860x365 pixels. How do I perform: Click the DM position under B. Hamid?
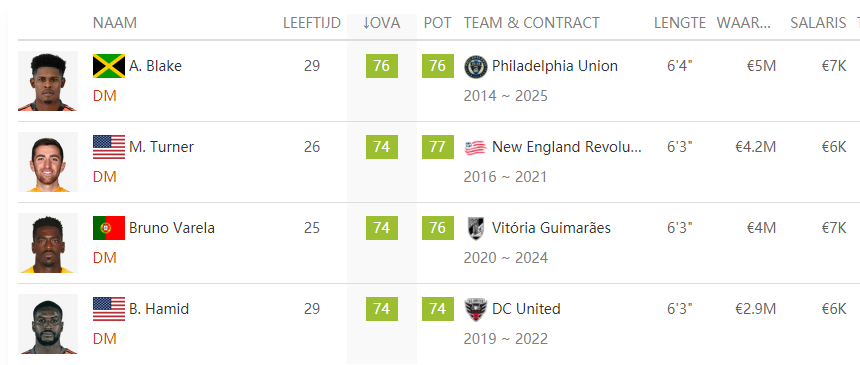[105, 339]
